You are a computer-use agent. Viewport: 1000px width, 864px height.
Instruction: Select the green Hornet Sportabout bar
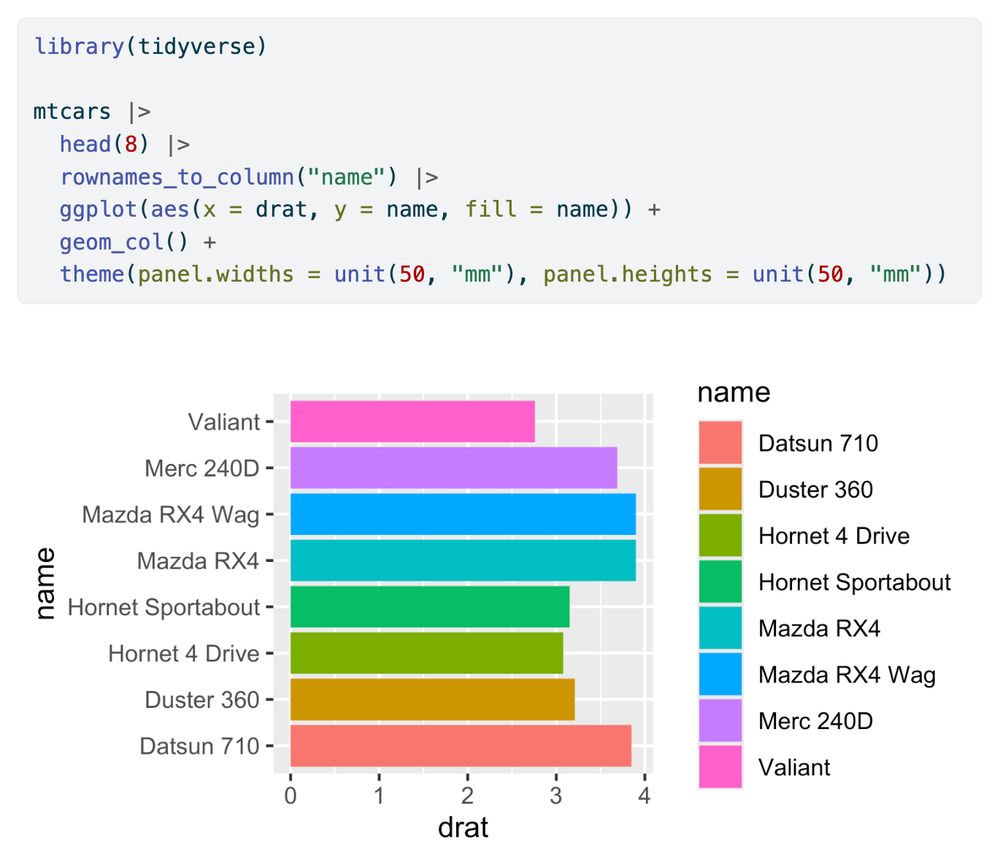[x=430, y=606]
